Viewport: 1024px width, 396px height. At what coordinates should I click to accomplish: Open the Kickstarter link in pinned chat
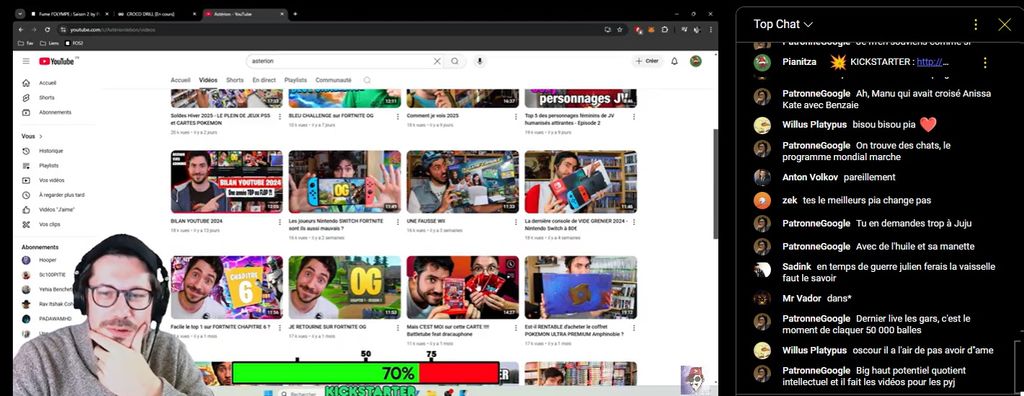[932, 62]
